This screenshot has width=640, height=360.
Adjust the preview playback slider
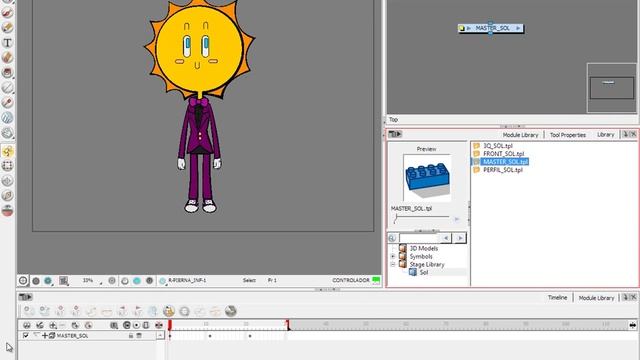tap(422, 219)
